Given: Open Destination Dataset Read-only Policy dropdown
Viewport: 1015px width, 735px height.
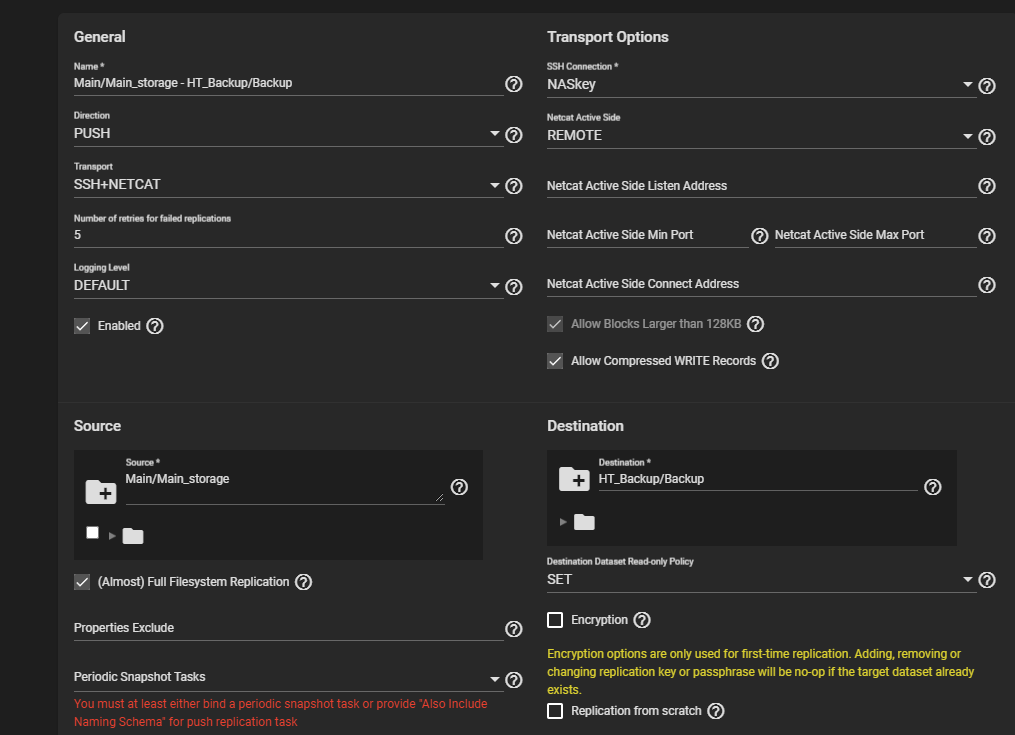Looking at the screenshot, I should coord(761,580).
